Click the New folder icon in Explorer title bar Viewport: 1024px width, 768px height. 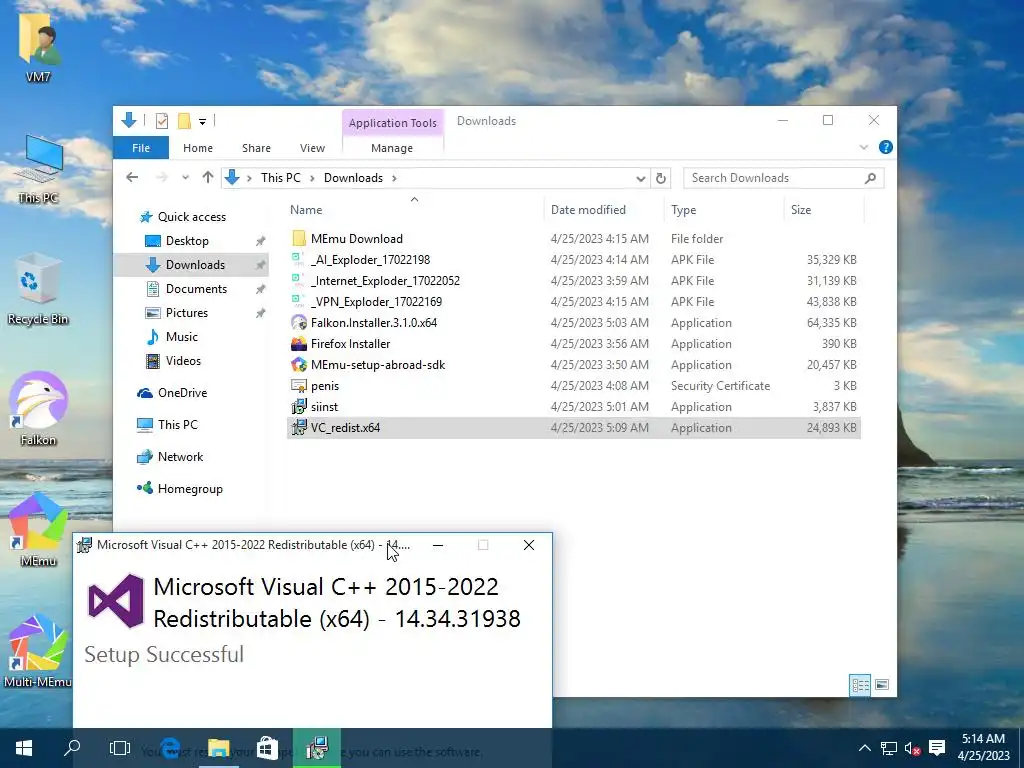[184, 121]
